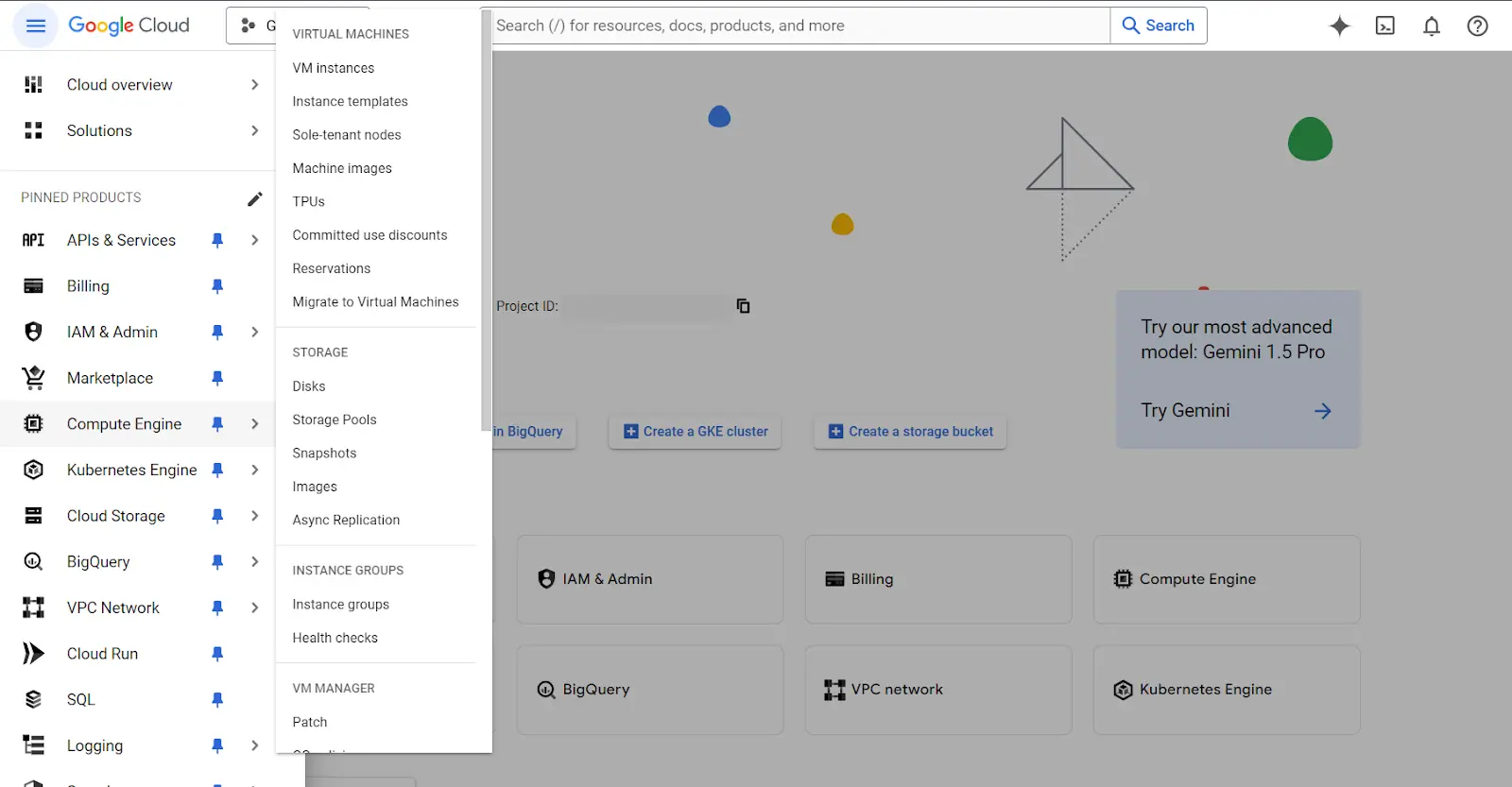This screenshot has width=1512, height=787.
Task: Unpin Cloud Storage from pinned products
Action: pos(217,516)
